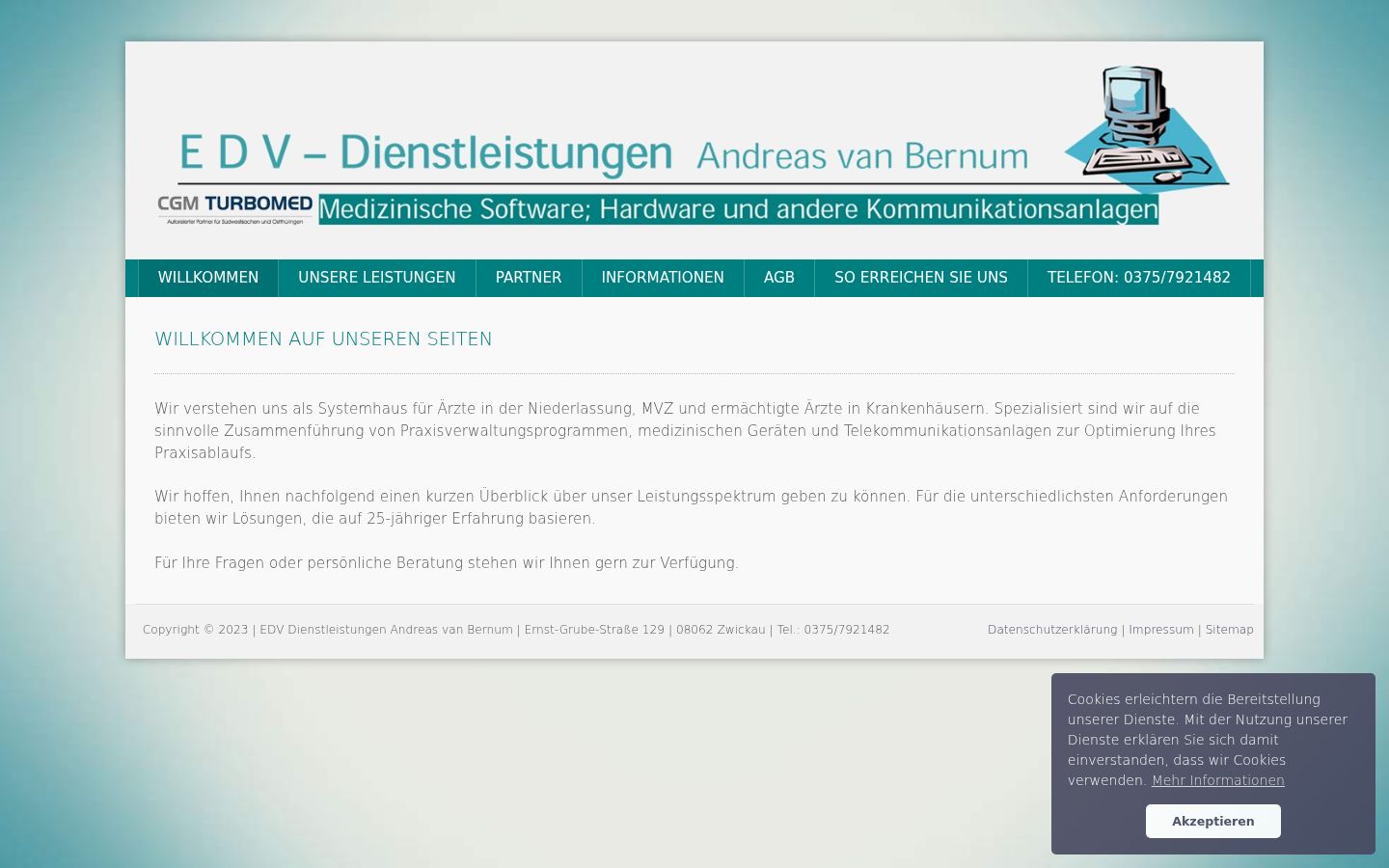Click the footer copyright address text
Screen dimensions: 1389x868
click(x=516, y=630)
